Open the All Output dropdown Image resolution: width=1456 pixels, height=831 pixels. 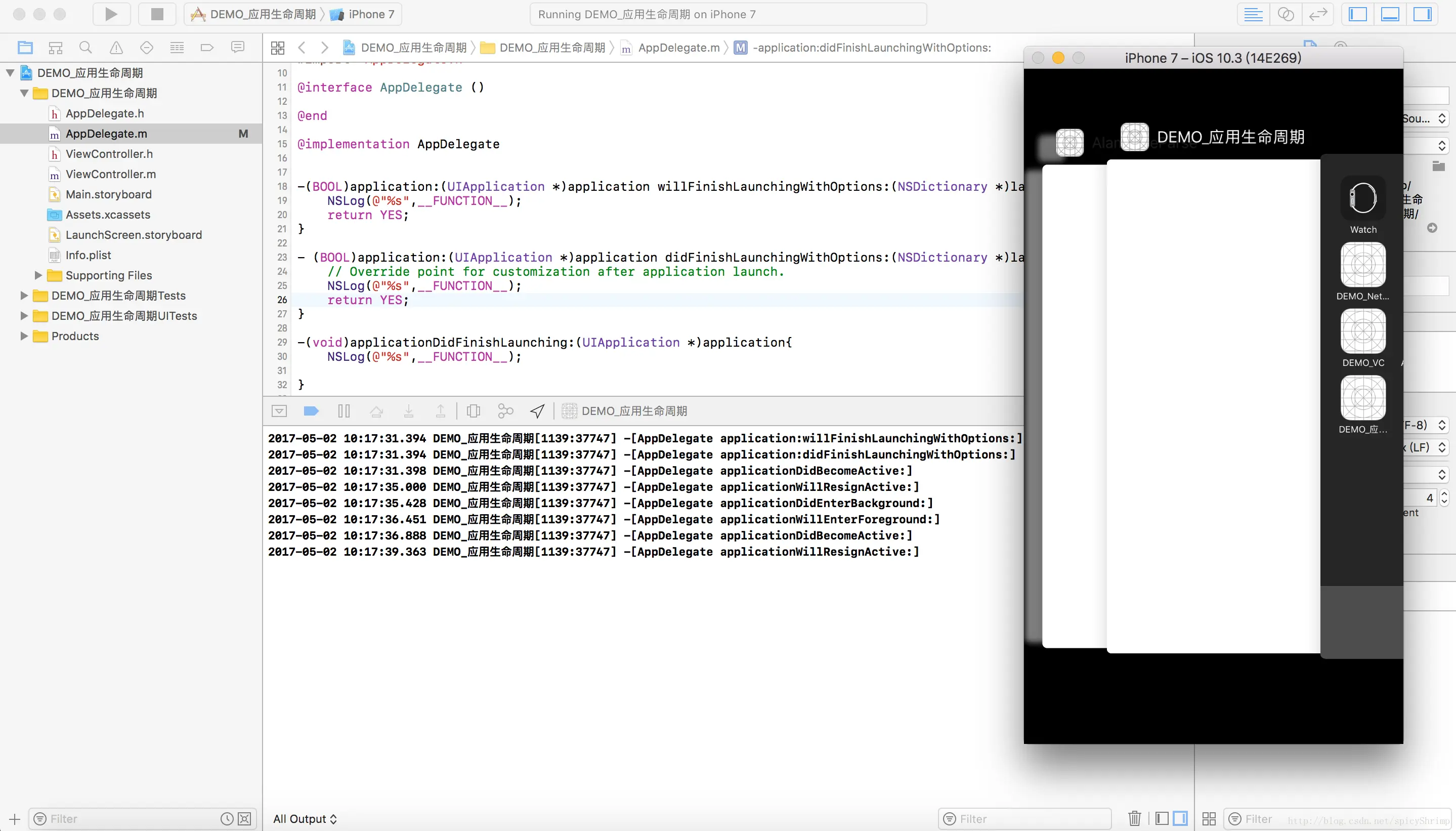point(305,818)
